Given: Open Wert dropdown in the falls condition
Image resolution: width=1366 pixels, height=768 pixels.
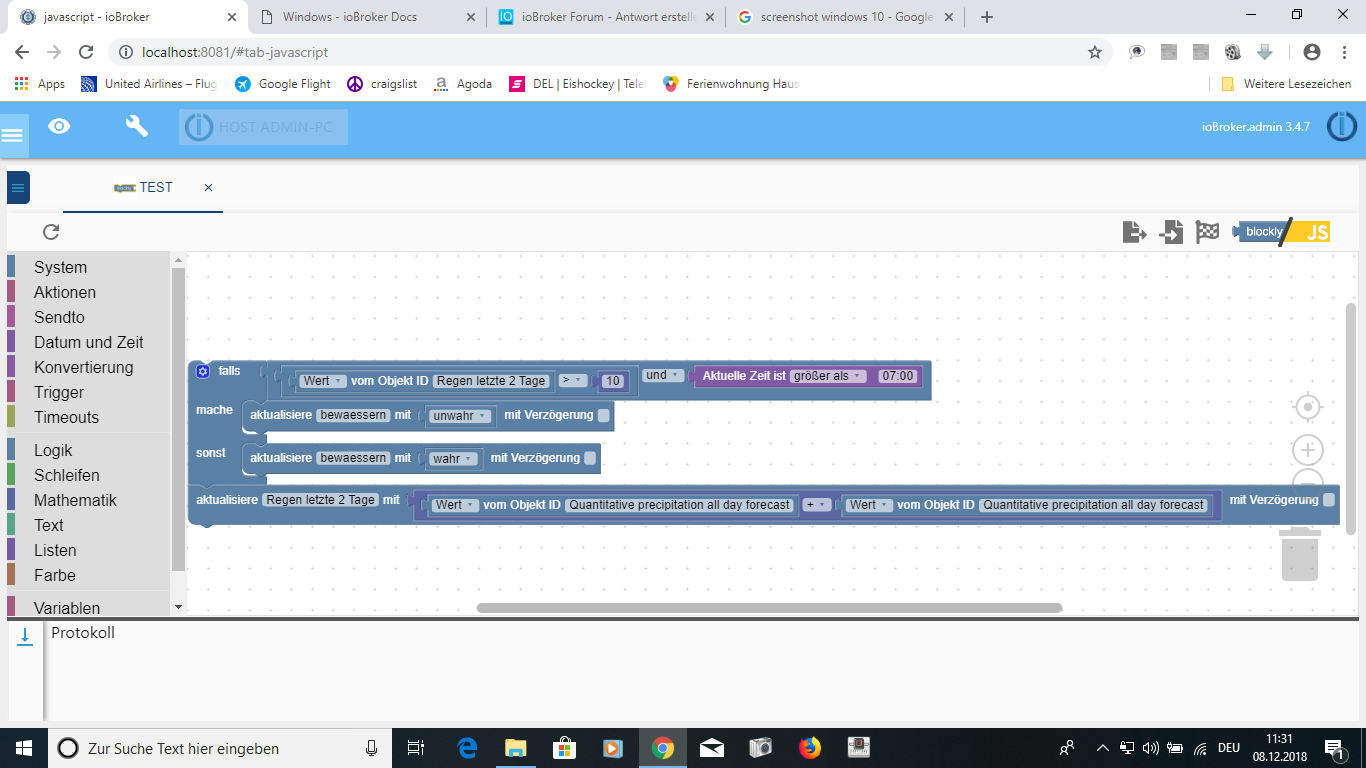Looking at the screenshot, I should 323,380.
